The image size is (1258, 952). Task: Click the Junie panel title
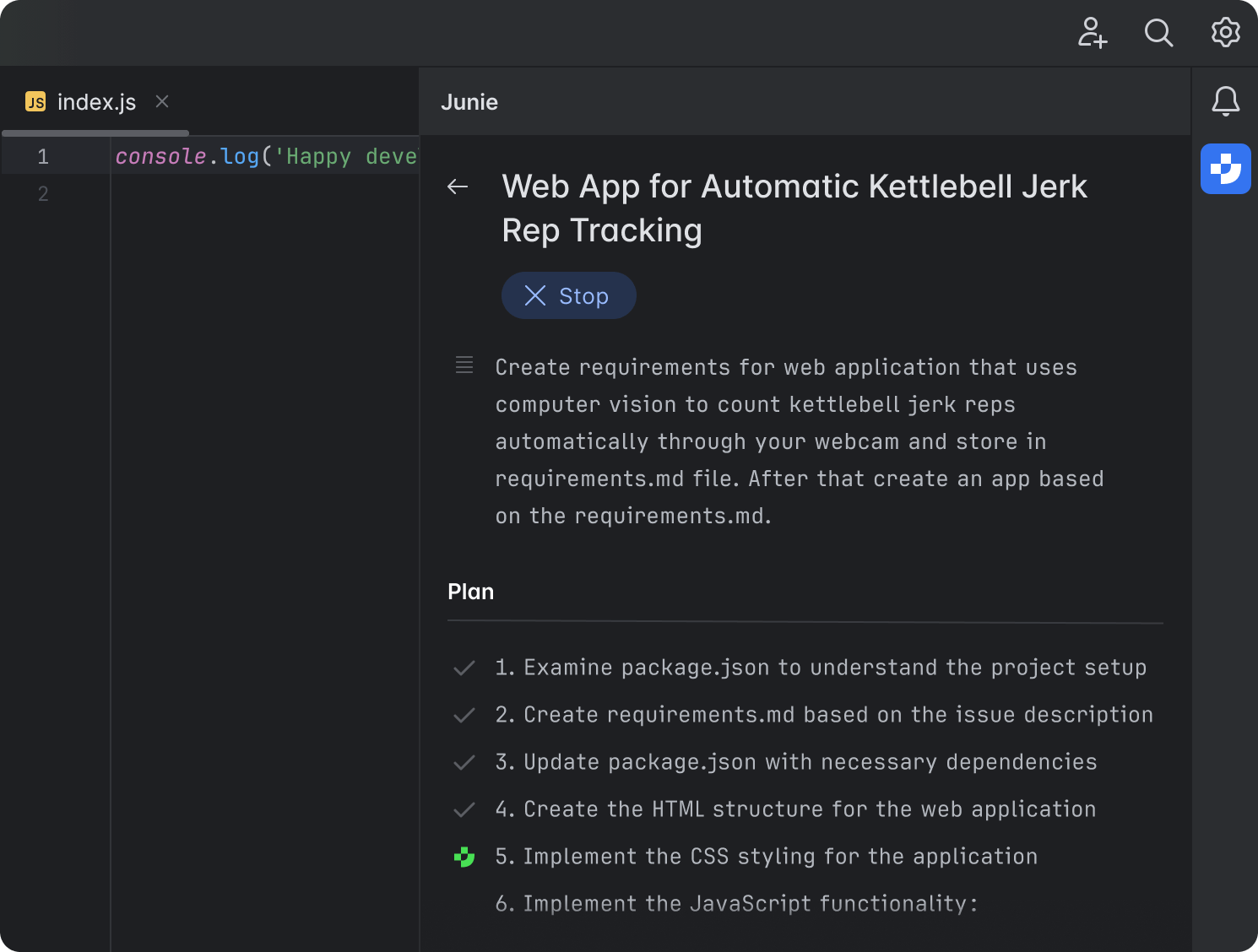coord(469,102)
